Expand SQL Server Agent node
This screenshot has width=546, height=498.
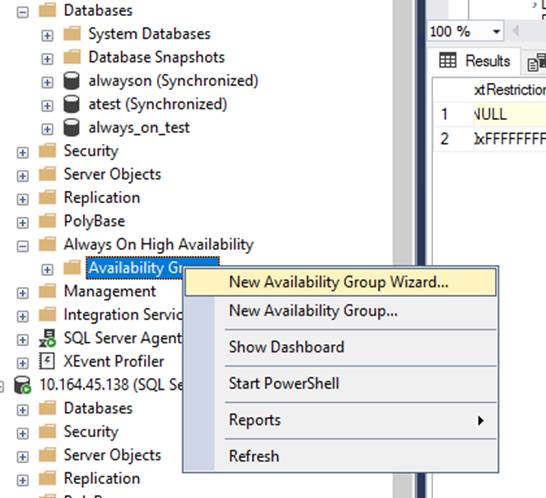tap(23, 340)
